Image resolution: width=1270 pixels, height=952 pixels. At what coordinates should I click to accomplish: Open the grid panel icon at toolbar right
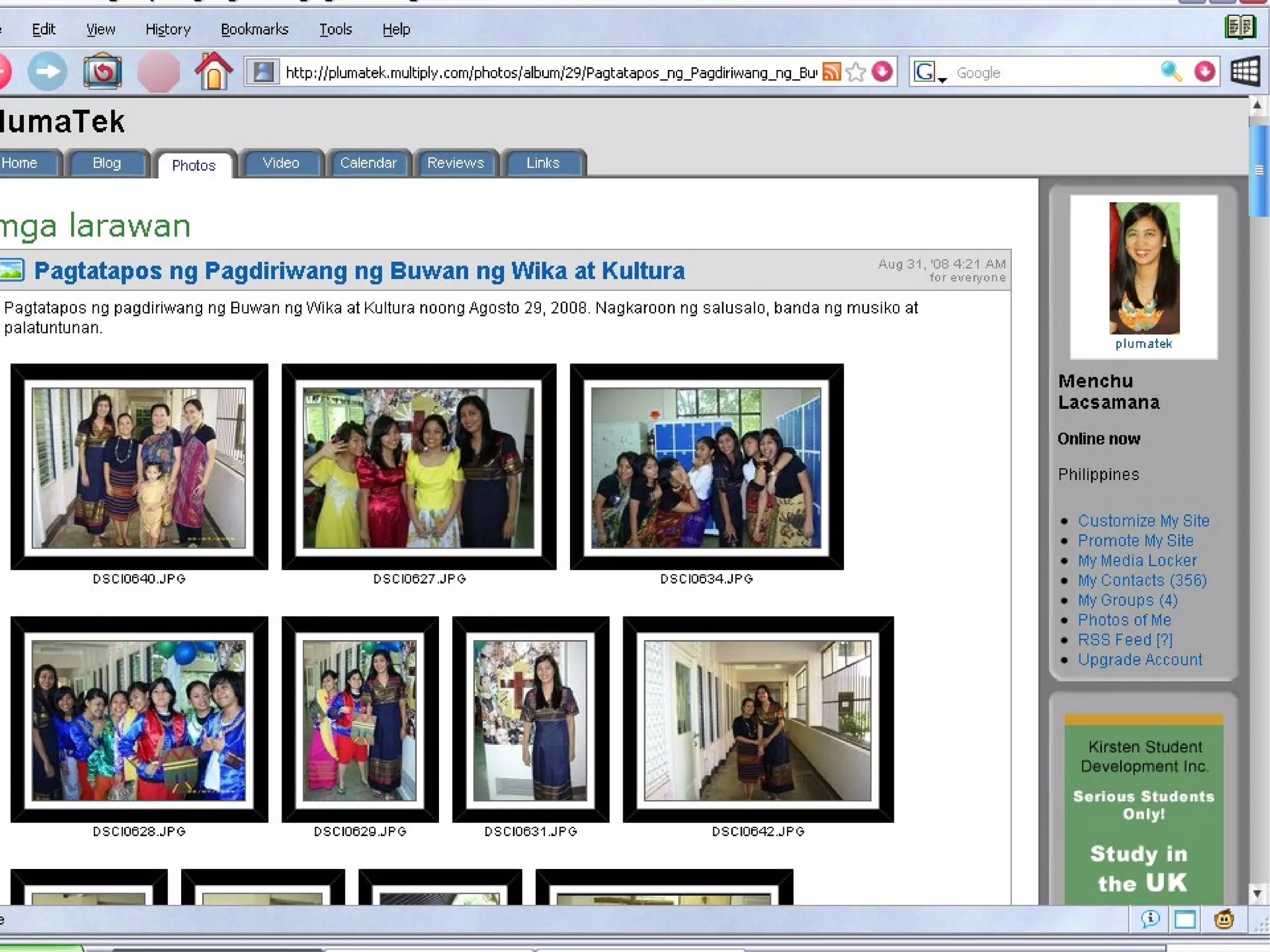pos(1245,72)
